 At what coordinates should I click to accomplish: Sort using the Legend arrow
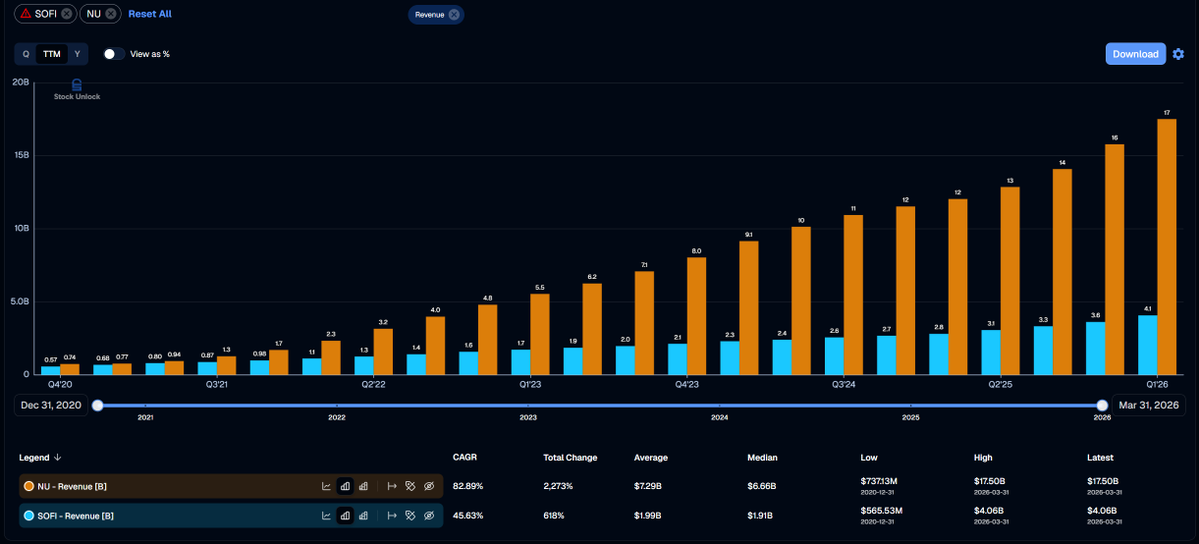click(x=58, y=458)
